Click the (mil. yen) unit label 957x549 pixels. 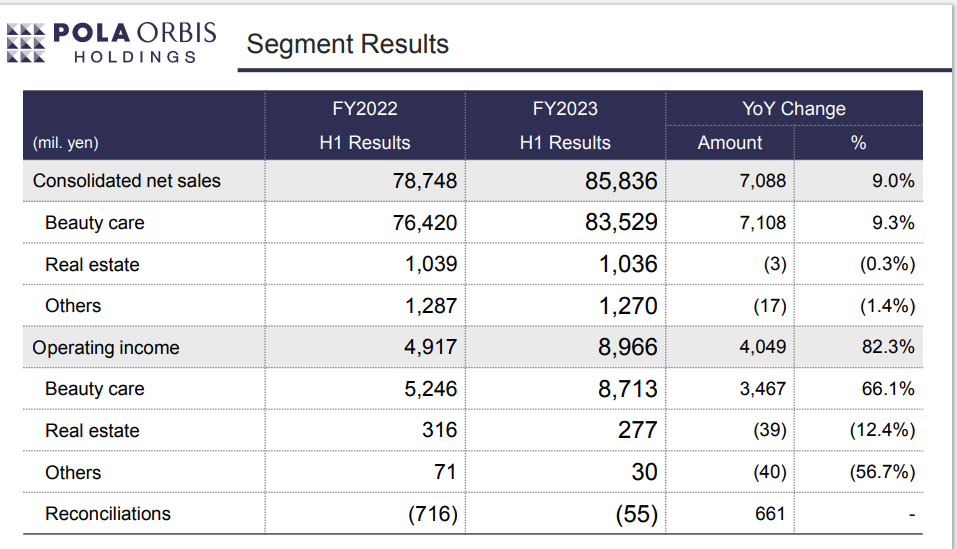coord(66,142)
